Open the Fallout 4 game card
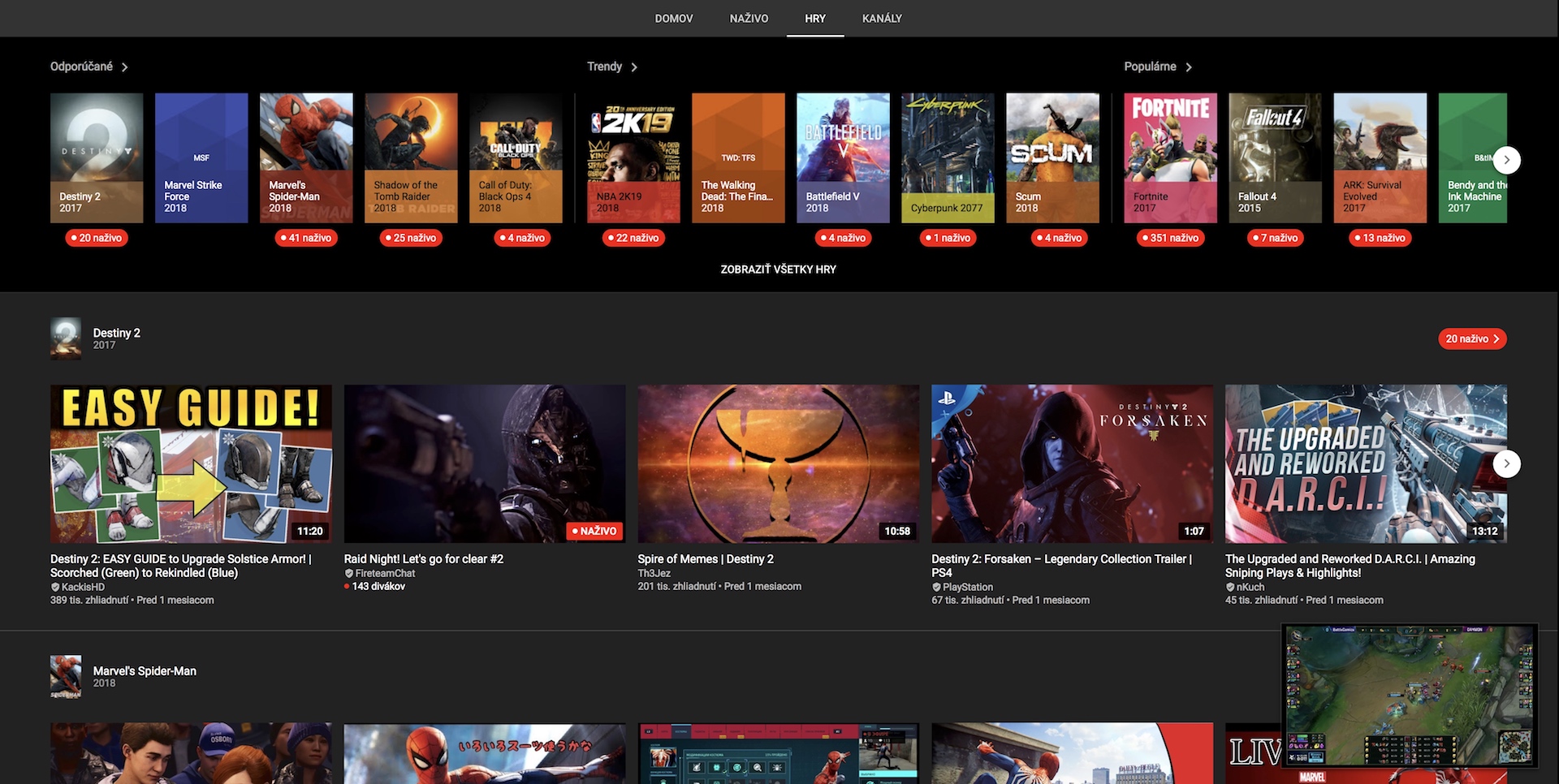This screenshot has width=1559, height=784. click(1275, 157)
